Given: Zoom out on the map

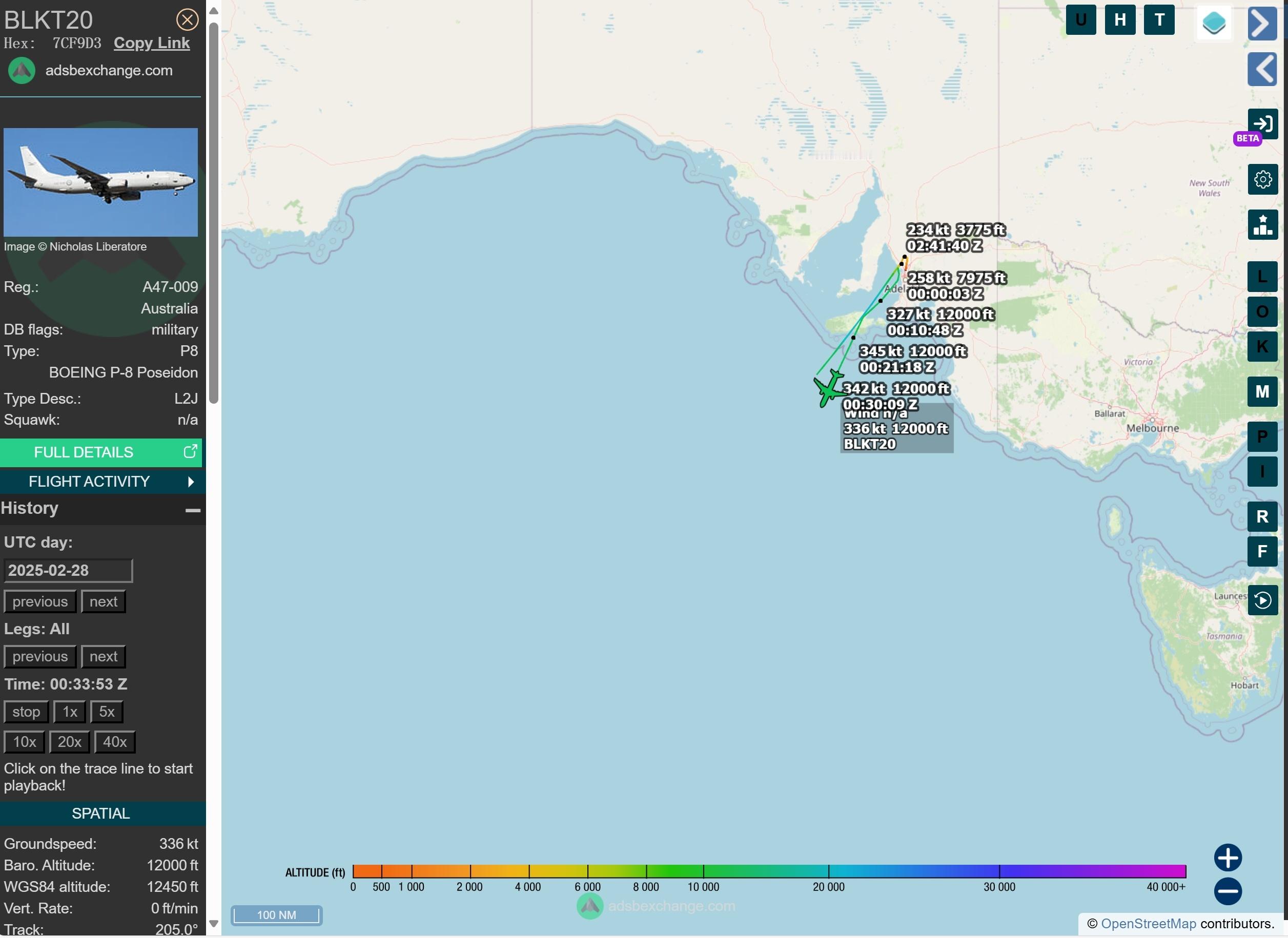Looking at the screenshot, I should pyautogui.click(x=1227, y=891).
